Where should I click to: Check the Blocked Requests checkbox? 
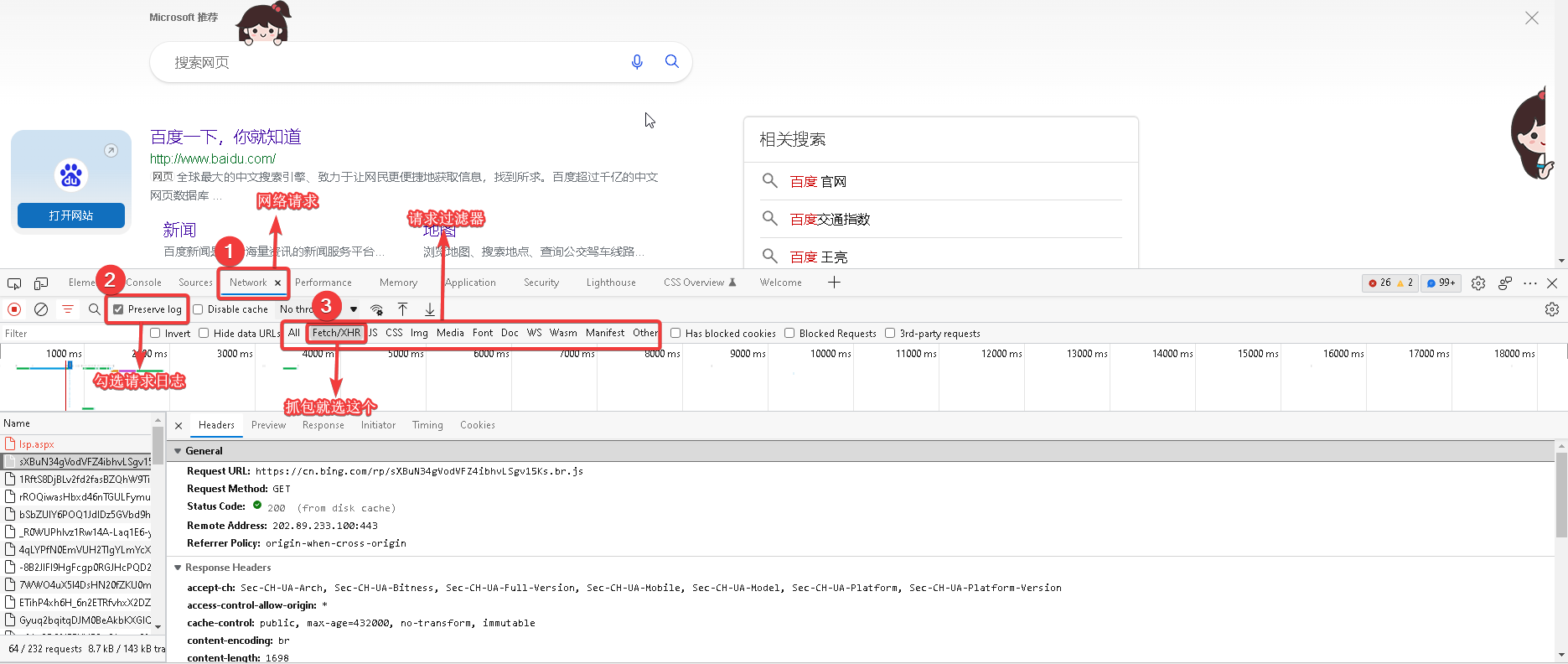point(789,333)
